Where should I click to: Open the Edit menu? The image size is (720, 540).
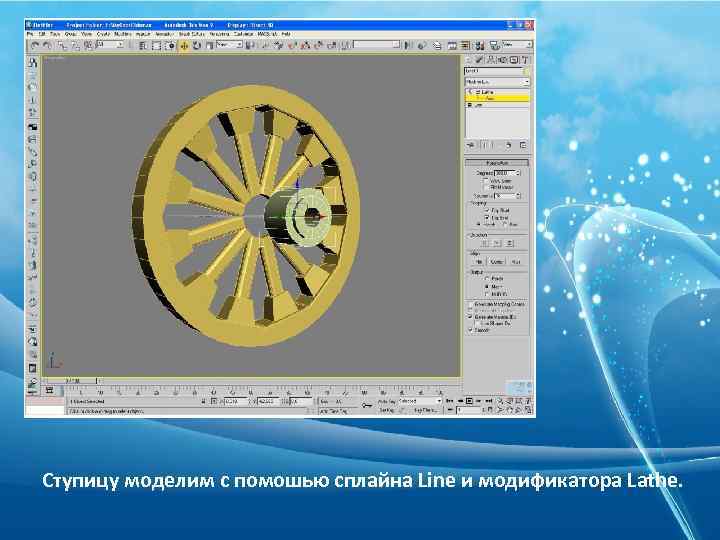click(x=42, y=34)
